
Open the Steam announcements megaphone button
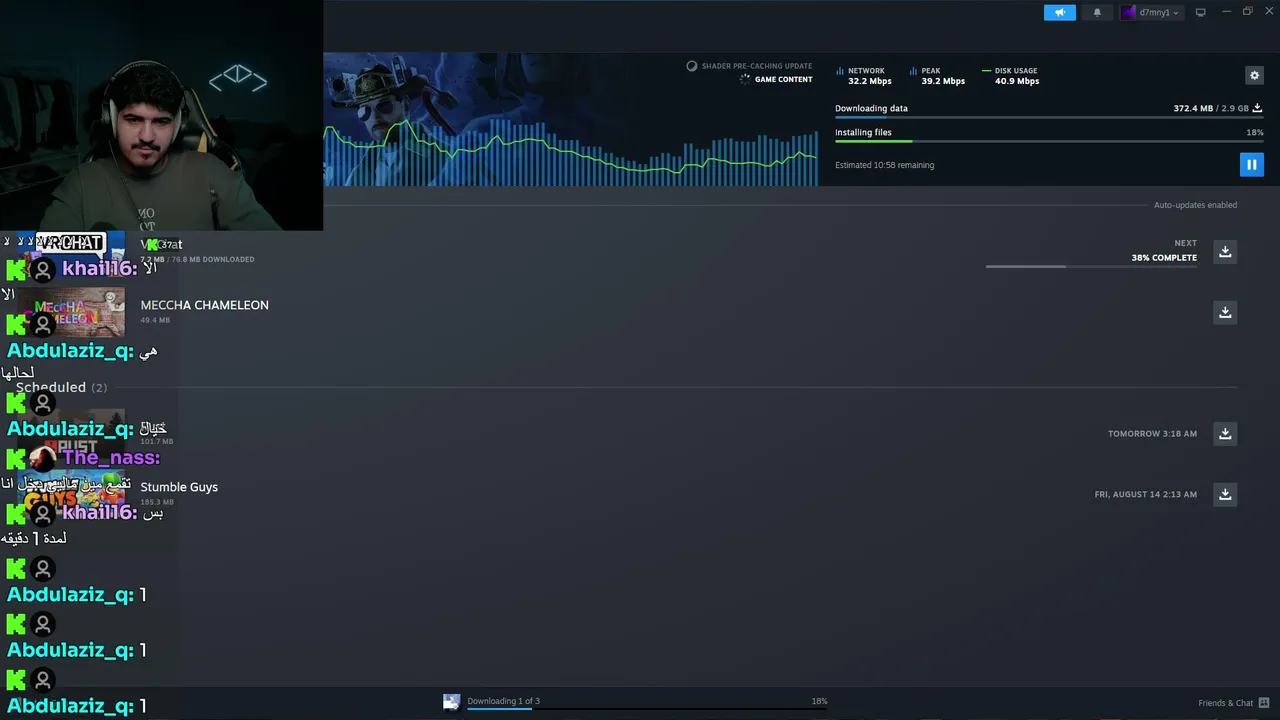pos(1060,12)
